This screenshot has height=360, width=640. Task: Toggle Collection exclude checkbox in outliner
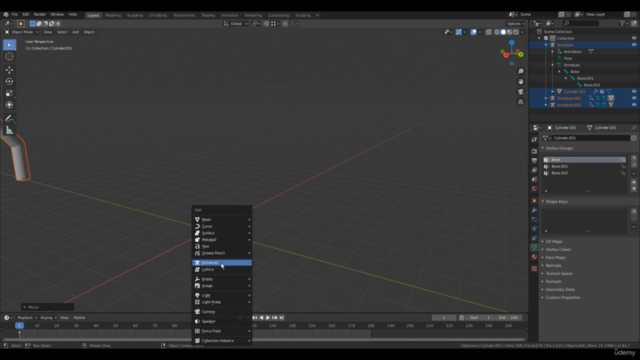[x=546, y=38]
